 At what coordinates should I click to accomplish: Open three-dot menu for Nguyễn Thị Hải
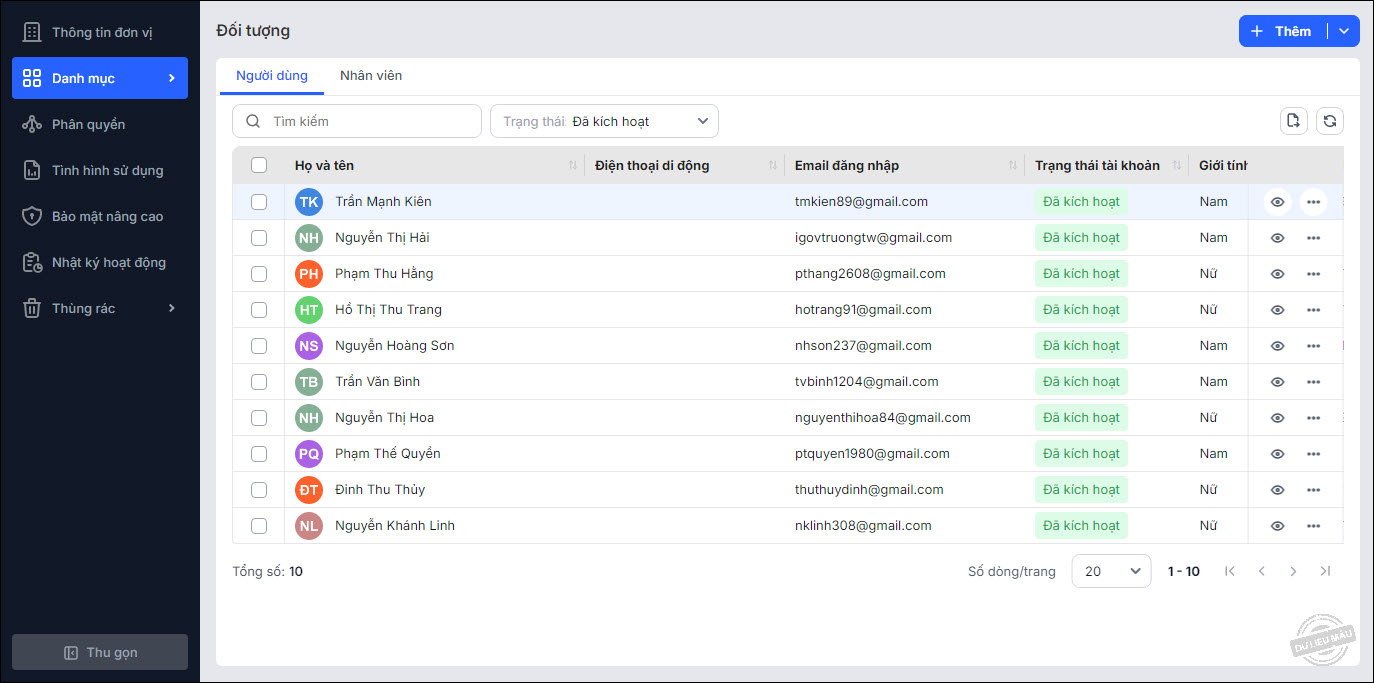(1313, 238)
